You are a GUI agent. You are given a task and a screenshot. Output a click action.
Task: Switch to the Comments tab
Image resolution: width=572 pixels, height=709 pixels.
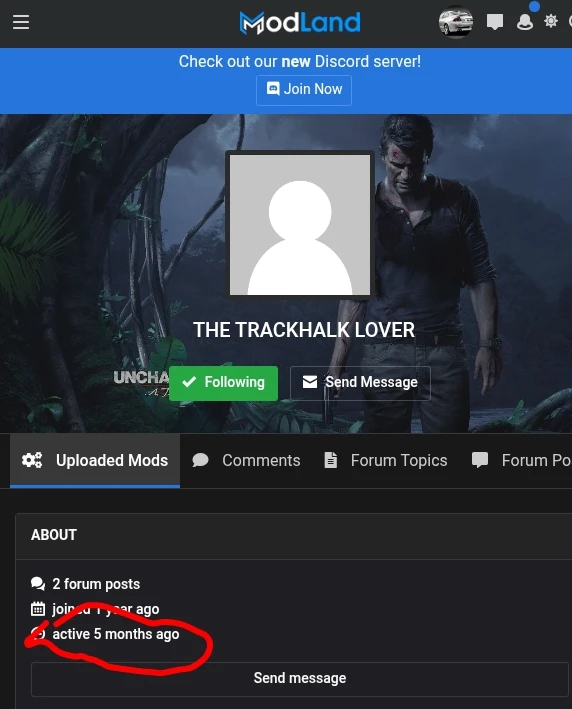246,460
